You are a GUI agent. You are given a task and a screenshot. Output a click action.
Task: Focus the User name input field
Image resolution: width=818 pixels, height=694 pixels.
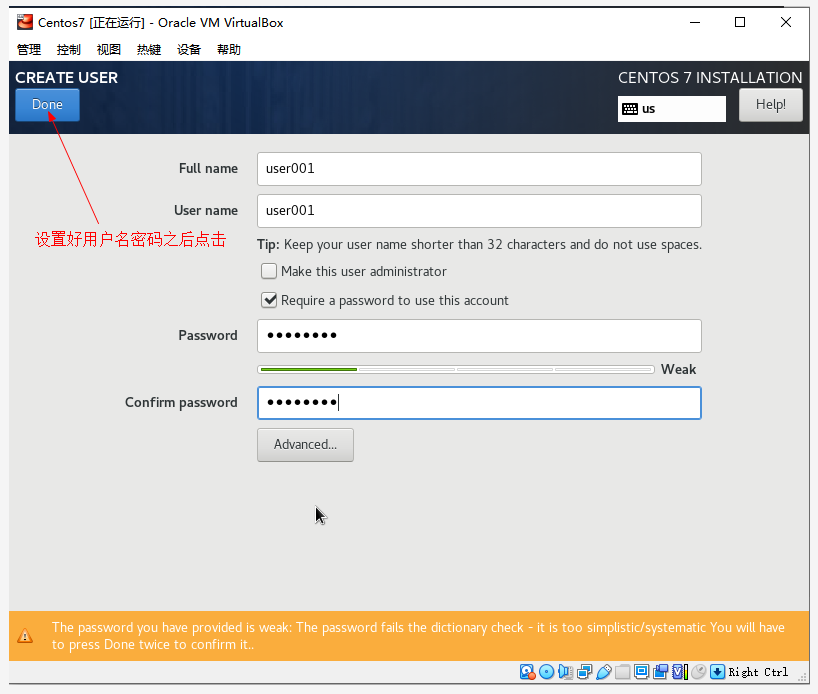pos(479,211)
